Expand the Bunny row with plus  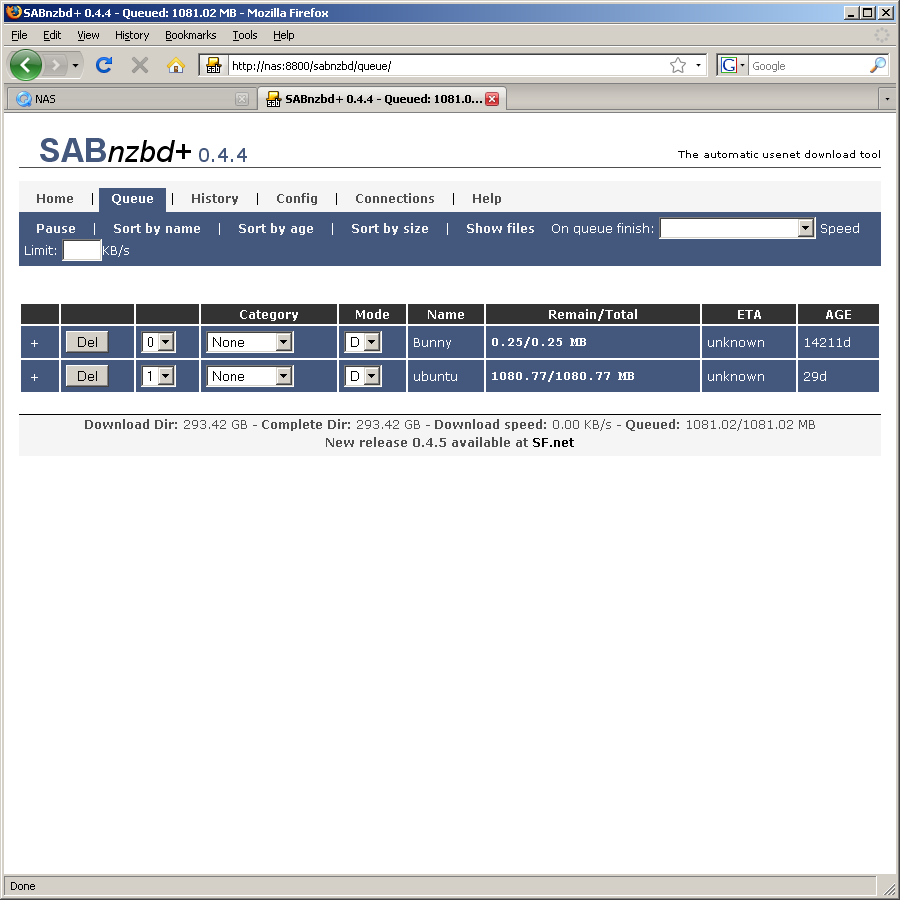34,343
